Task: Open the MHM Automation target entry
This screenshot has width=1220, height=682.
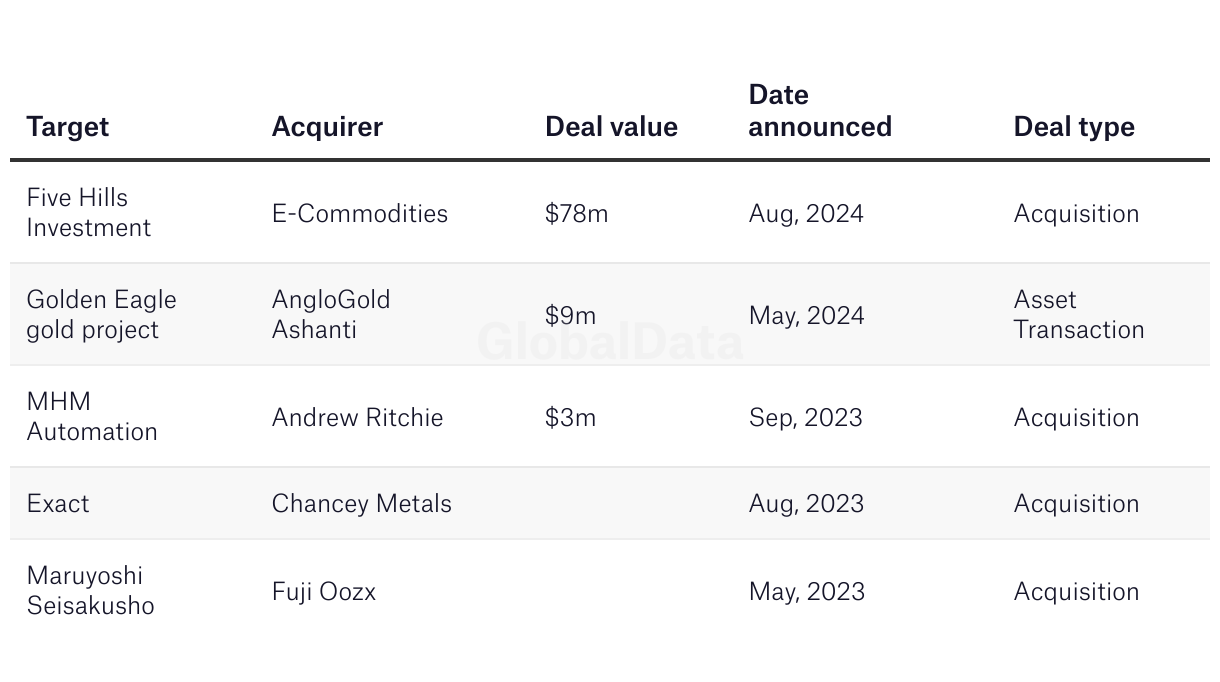Action: (92, 417)
